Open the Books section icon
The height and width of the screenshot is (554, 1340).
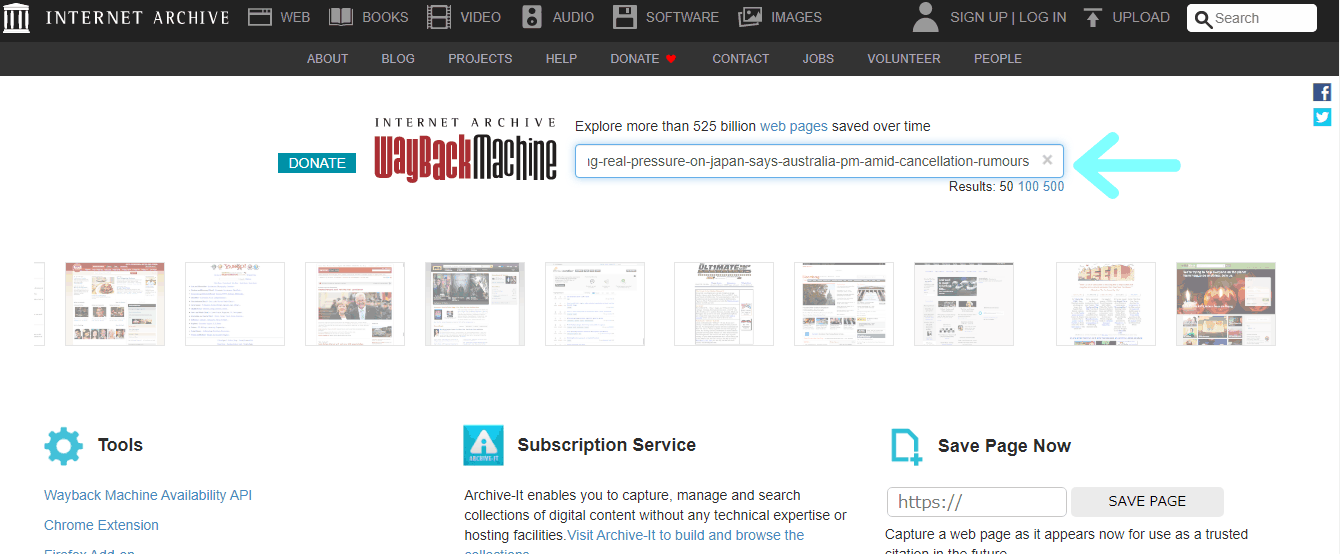coord(341,17)
